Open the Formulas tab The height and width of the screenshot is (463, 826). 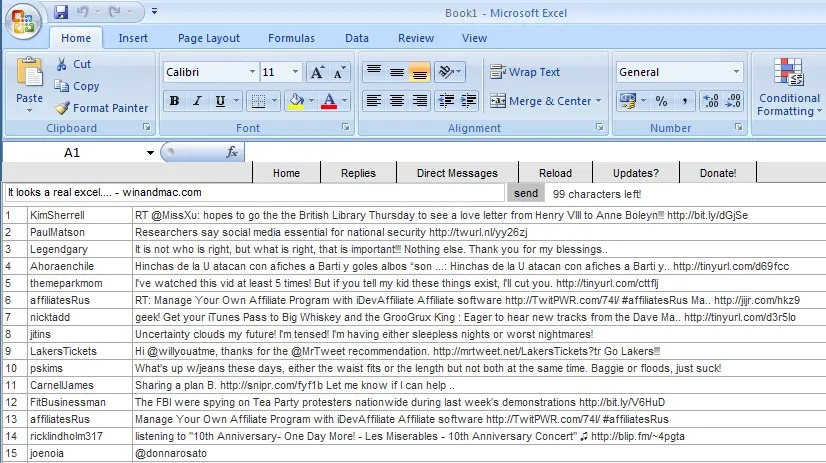point(291,38)
